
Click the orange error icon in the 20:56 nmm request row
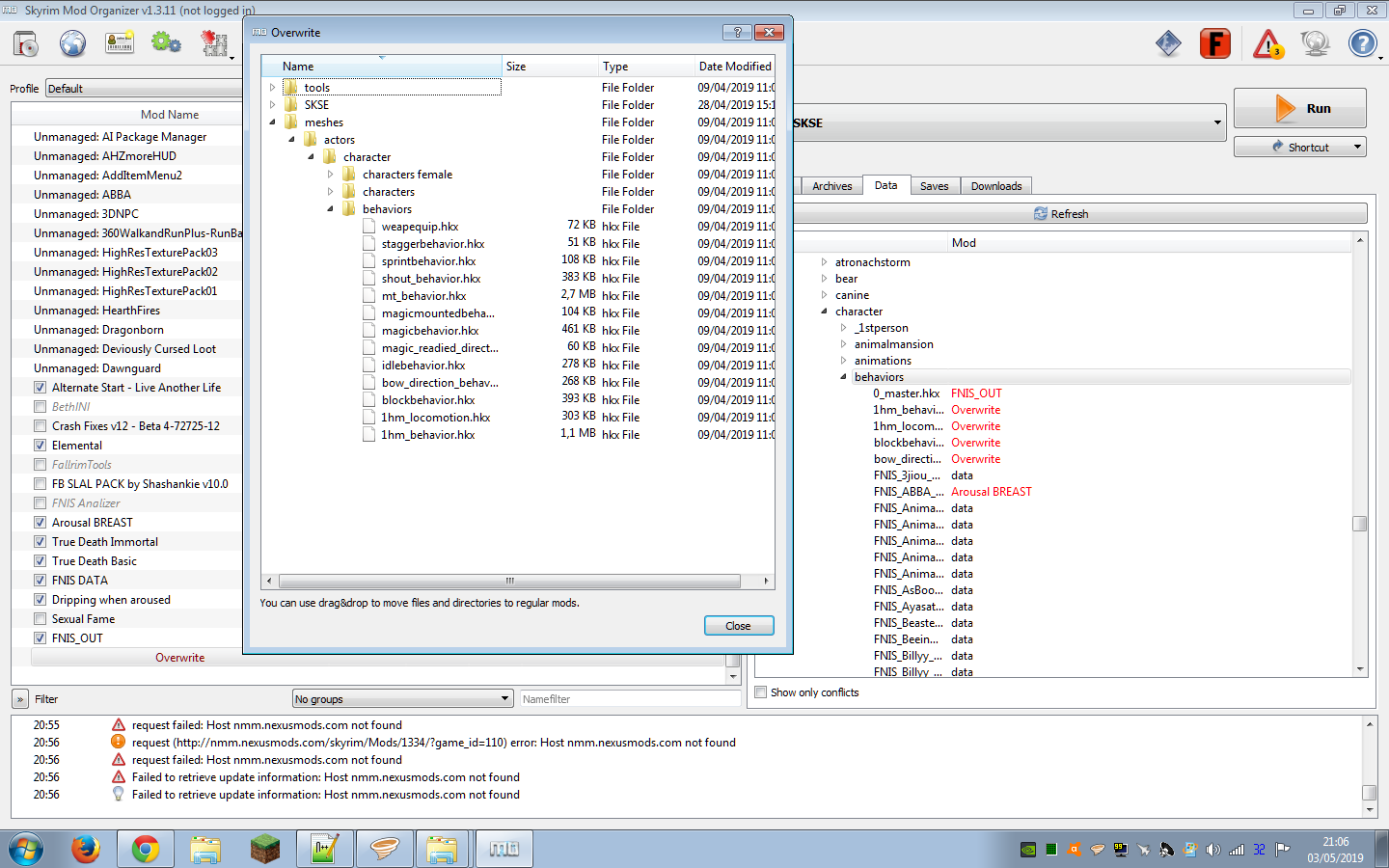(119, 743)
